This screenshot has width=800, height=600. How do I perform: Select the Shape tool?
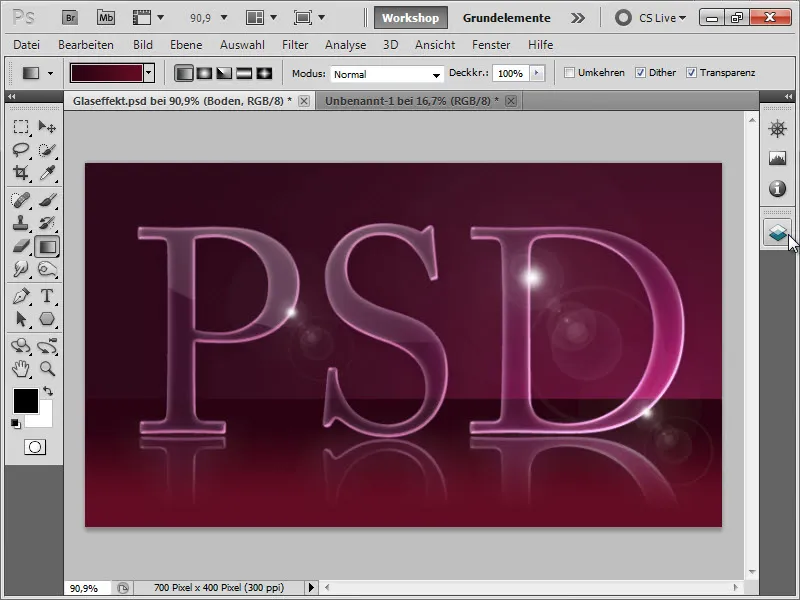[x=47, y=319]
